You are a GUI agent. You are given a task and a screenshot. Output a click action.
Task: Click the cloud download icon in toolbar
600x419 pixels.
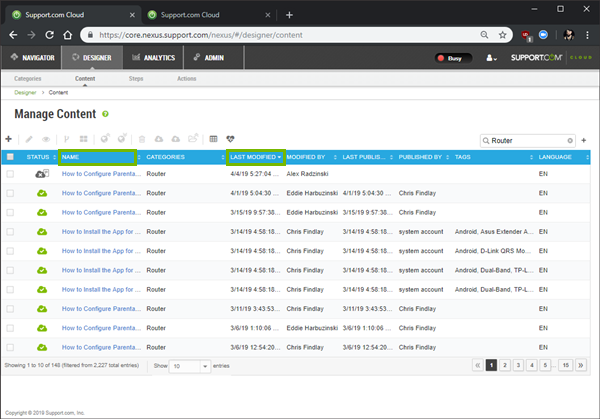(159, 139)
